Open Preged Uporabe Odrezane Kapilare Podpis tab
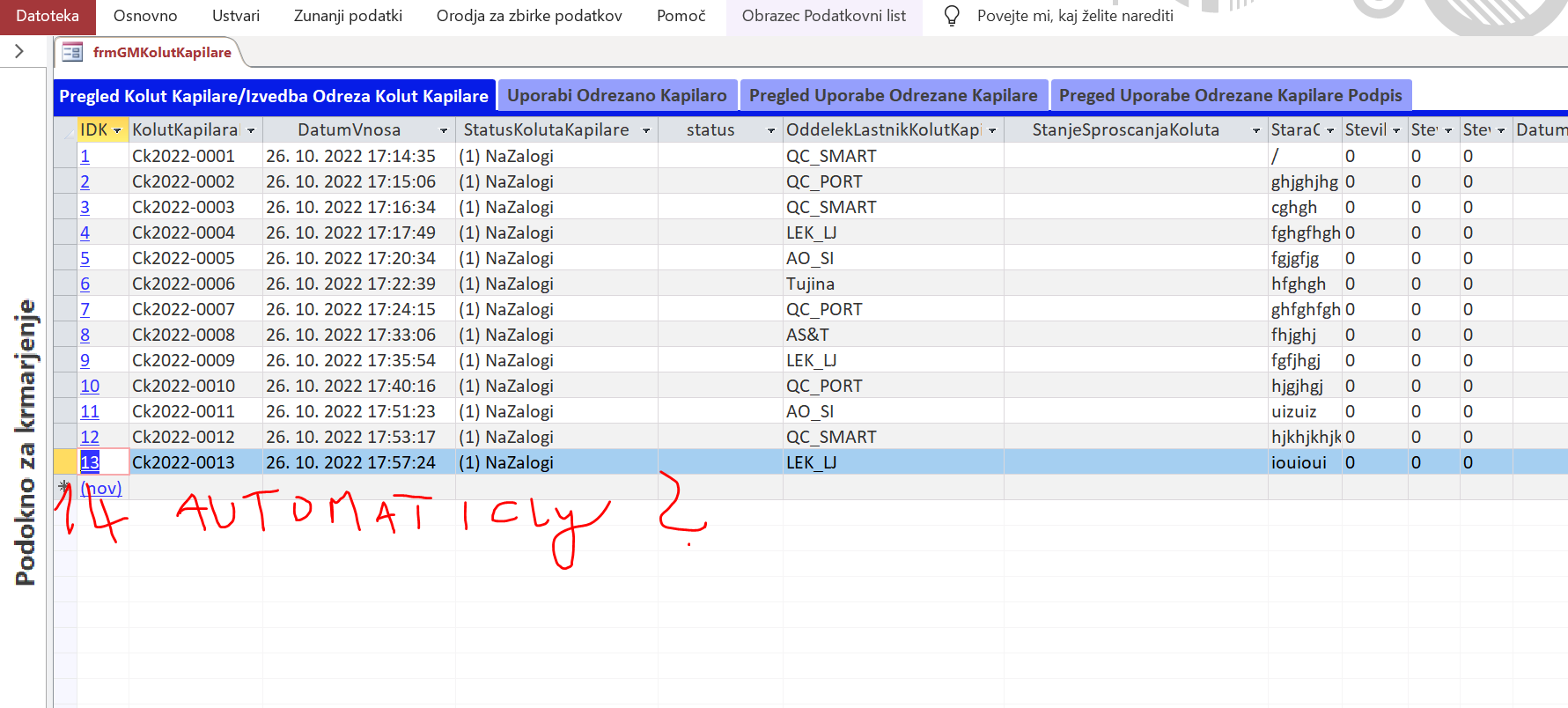 pos(1231,95)
